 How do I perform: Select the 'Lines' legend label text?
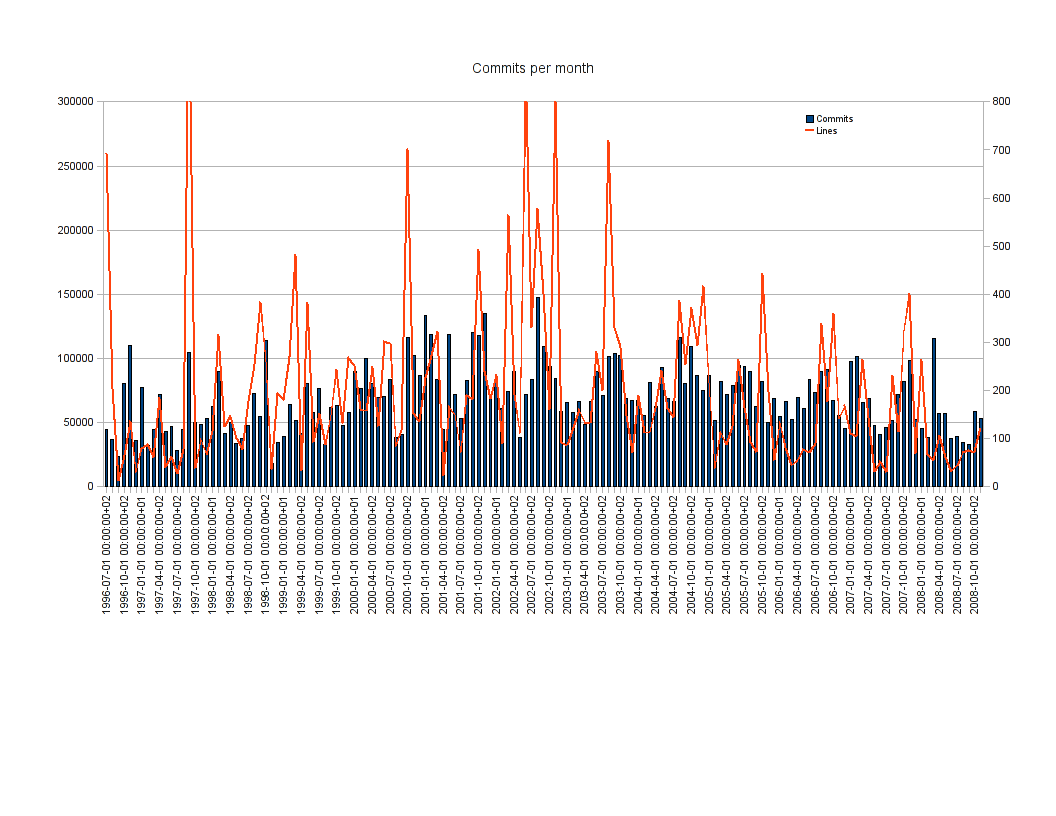coord(827,131)
